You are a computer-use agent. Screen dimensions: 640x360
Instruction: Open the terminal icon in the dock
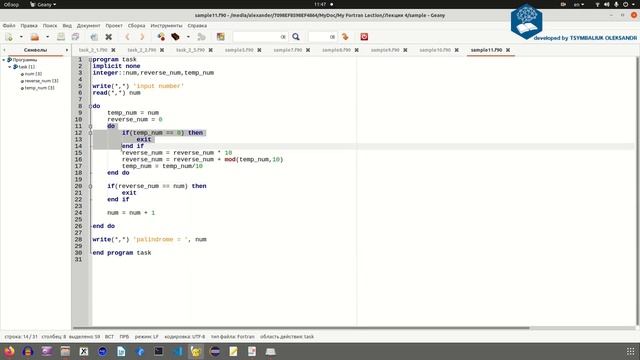159,351
